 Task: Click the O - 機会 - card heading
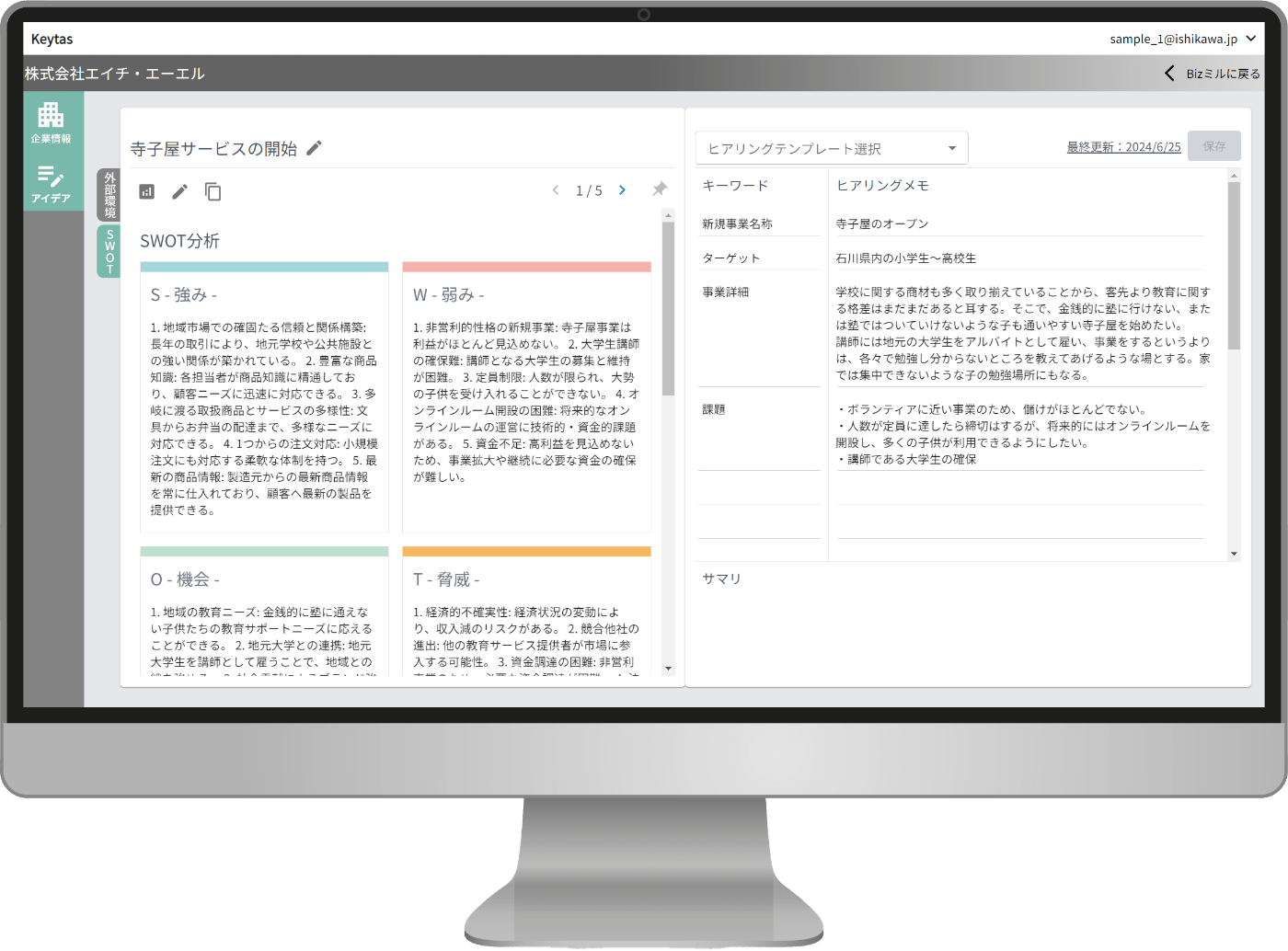pyautogui.click(x=185, y=579)
